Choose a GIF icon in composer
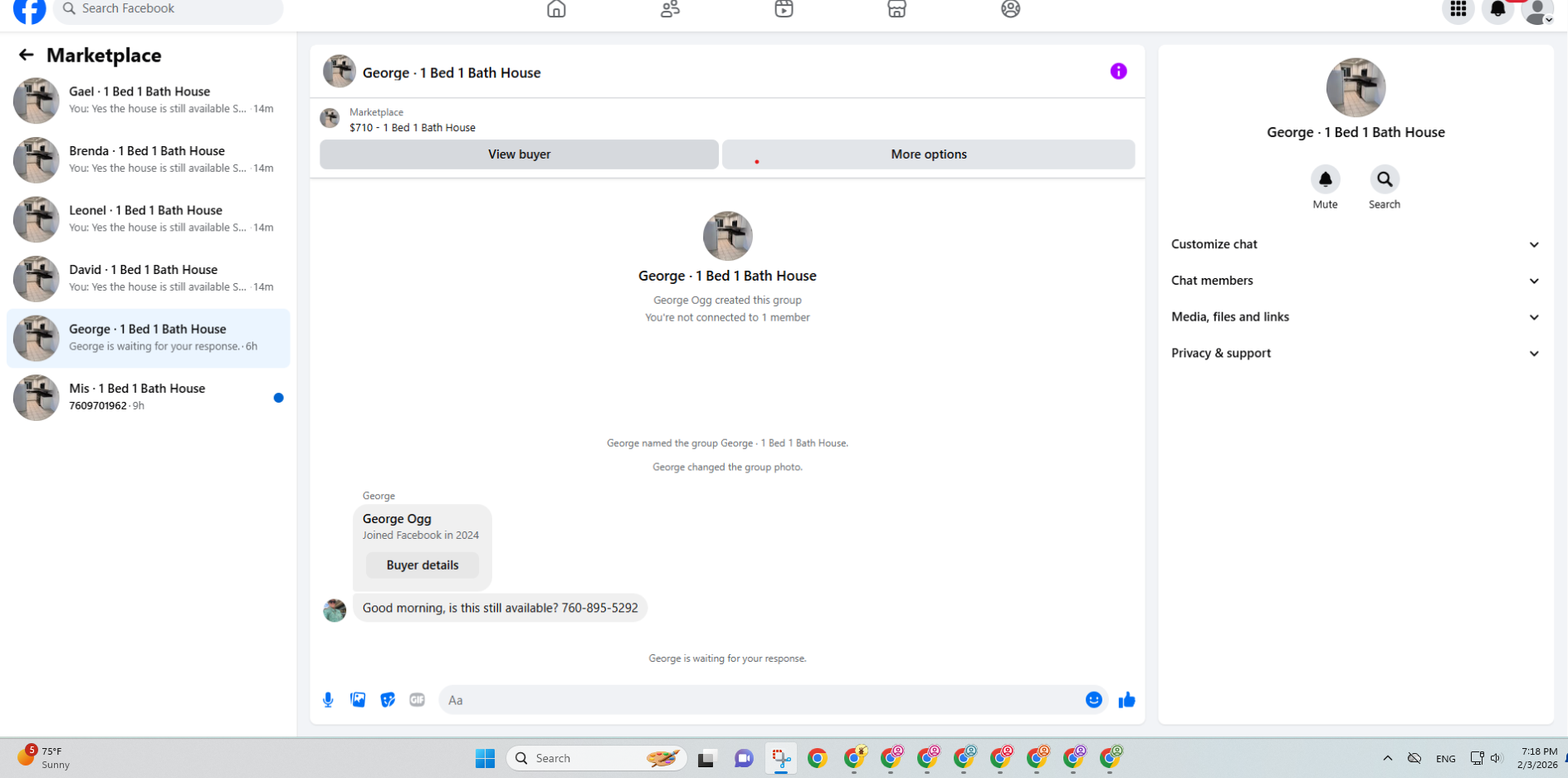The width and height of the screenshot is (1568, 778). click(417, 700)
